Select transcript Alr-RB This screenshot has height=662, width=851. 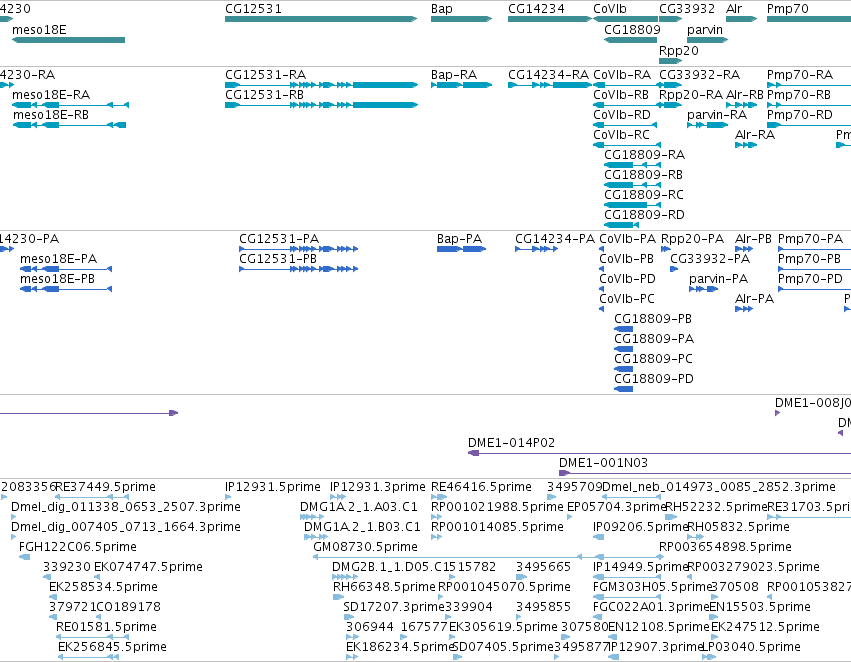745,95
